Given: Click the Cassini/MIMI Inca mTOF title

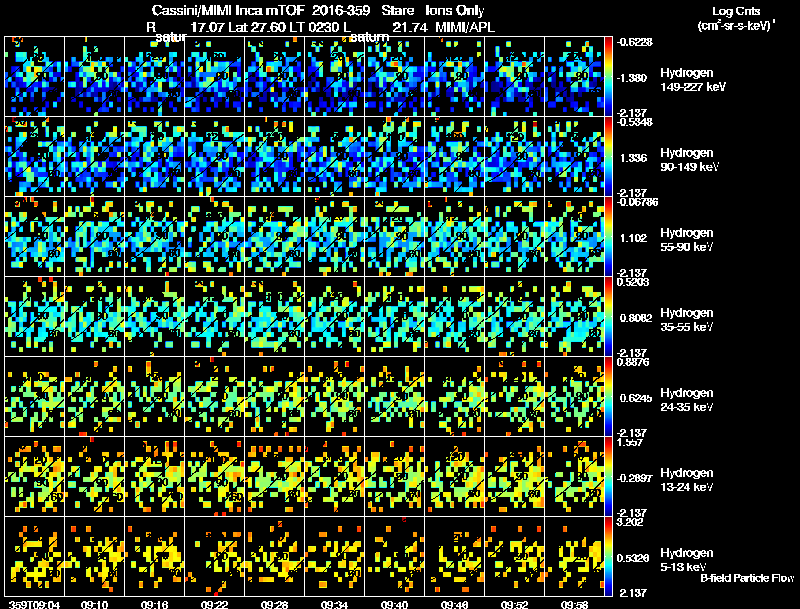Looking at the screenshot, I should coord(228,10).
